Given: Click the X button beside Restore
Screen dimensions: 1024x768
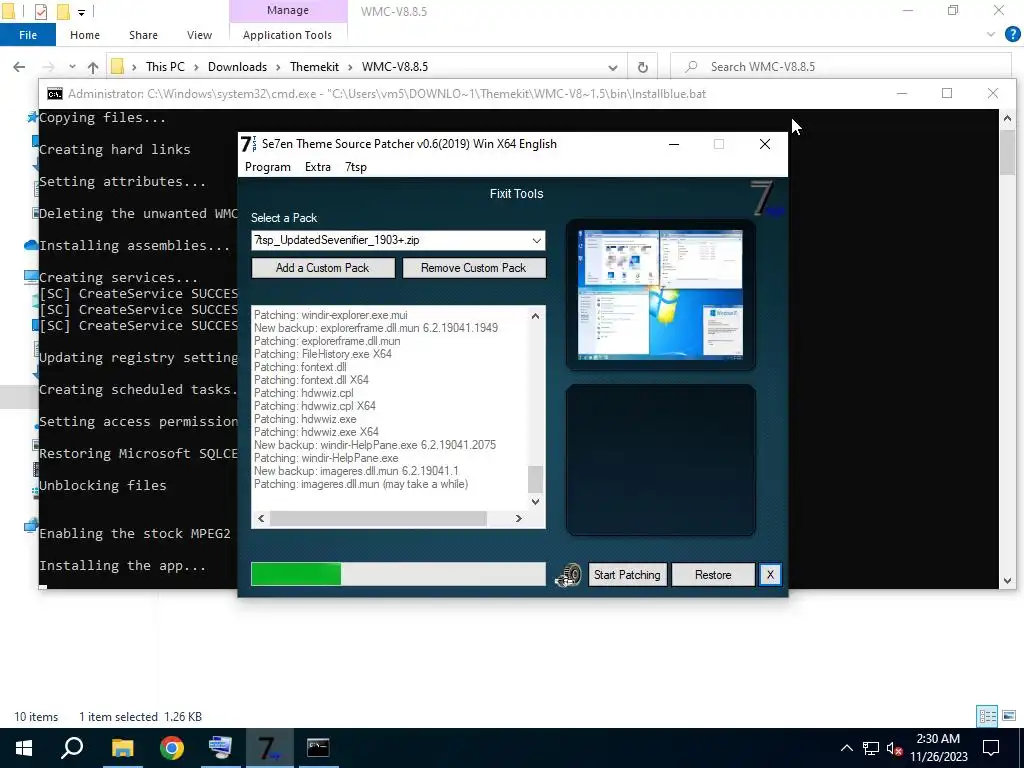Looking at the screenshot, I should click(770, 575).
